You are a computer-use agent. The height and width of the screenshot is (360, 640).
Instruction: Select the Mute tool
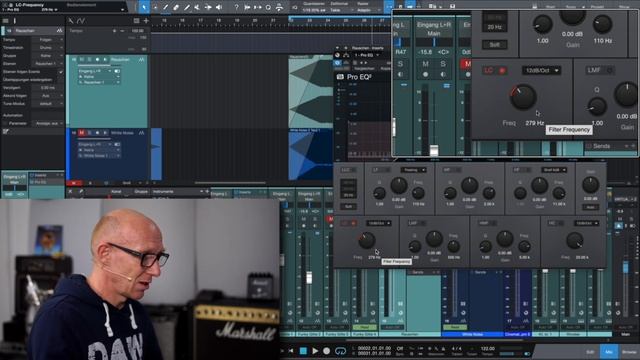click(x=198, y=7)
